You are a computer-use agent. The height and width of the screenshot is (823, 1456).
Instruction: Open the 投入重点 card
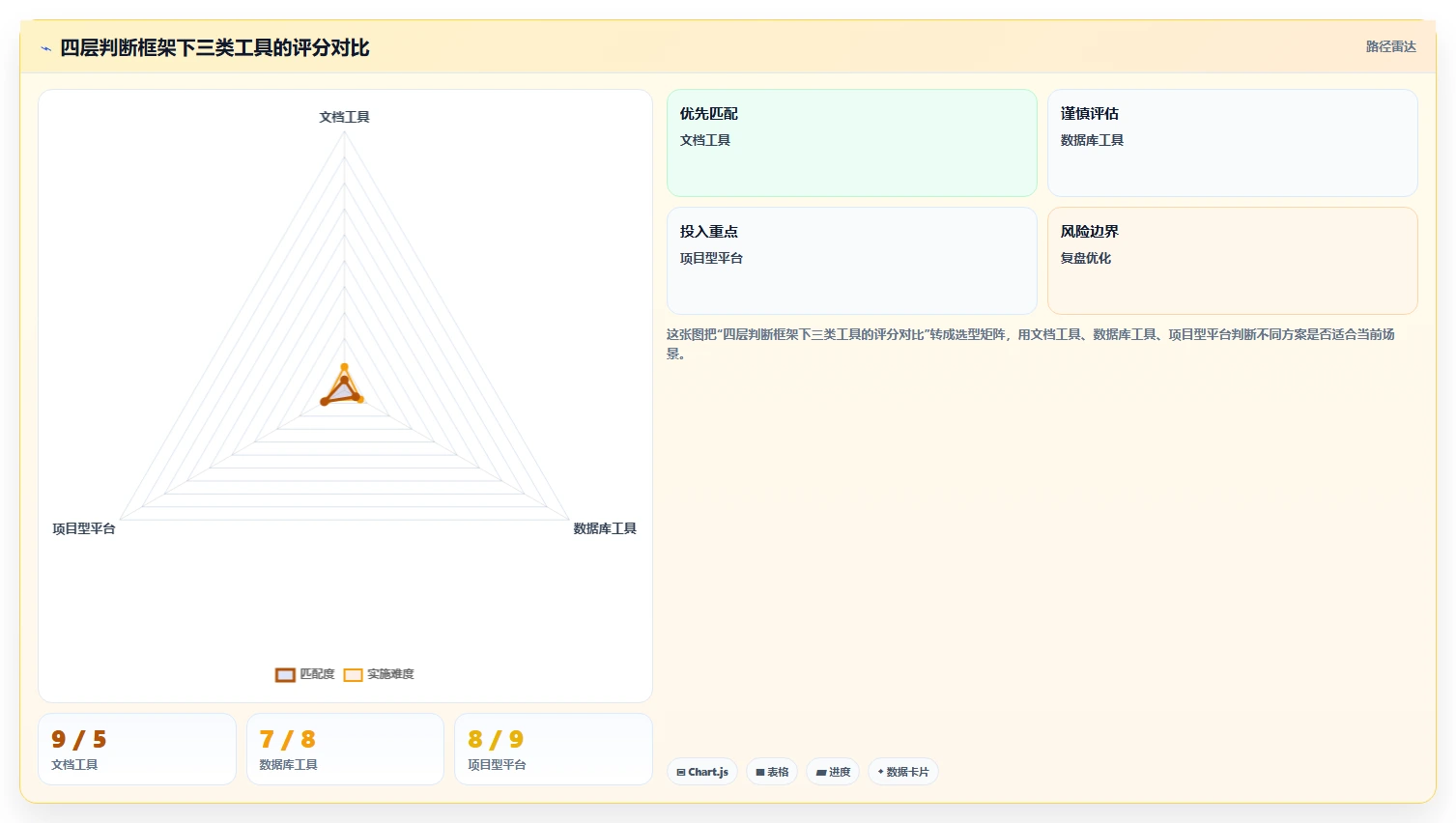tap(852, 261)
